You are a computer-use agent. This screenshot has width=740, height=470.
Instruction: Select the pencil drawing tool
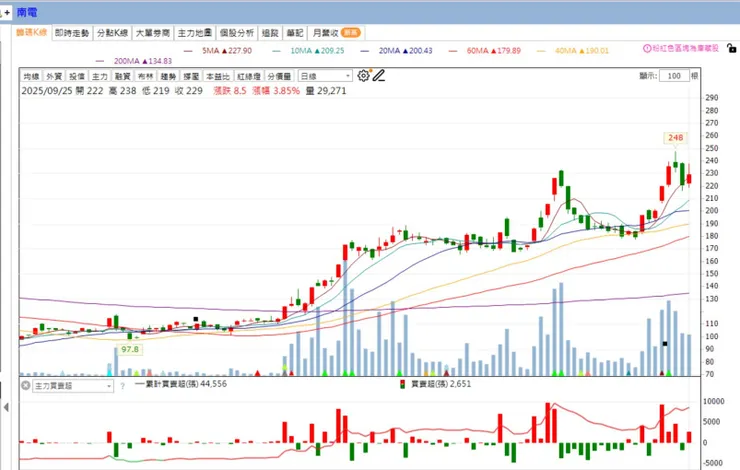tap(378, 76)
